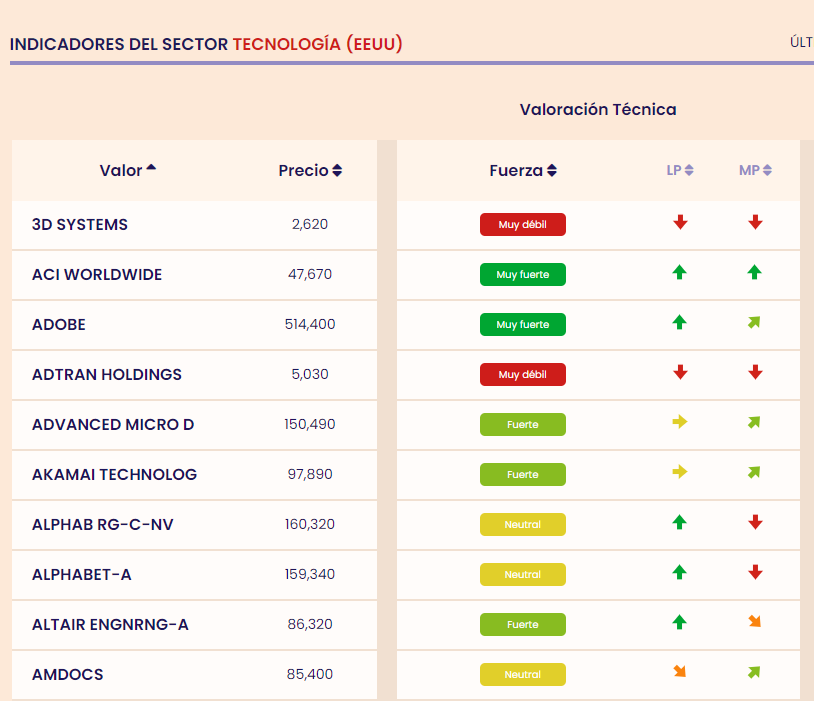Open the ADOBE stock link
This screenshot has height=701, width=814.
click(x=59, y=325)
